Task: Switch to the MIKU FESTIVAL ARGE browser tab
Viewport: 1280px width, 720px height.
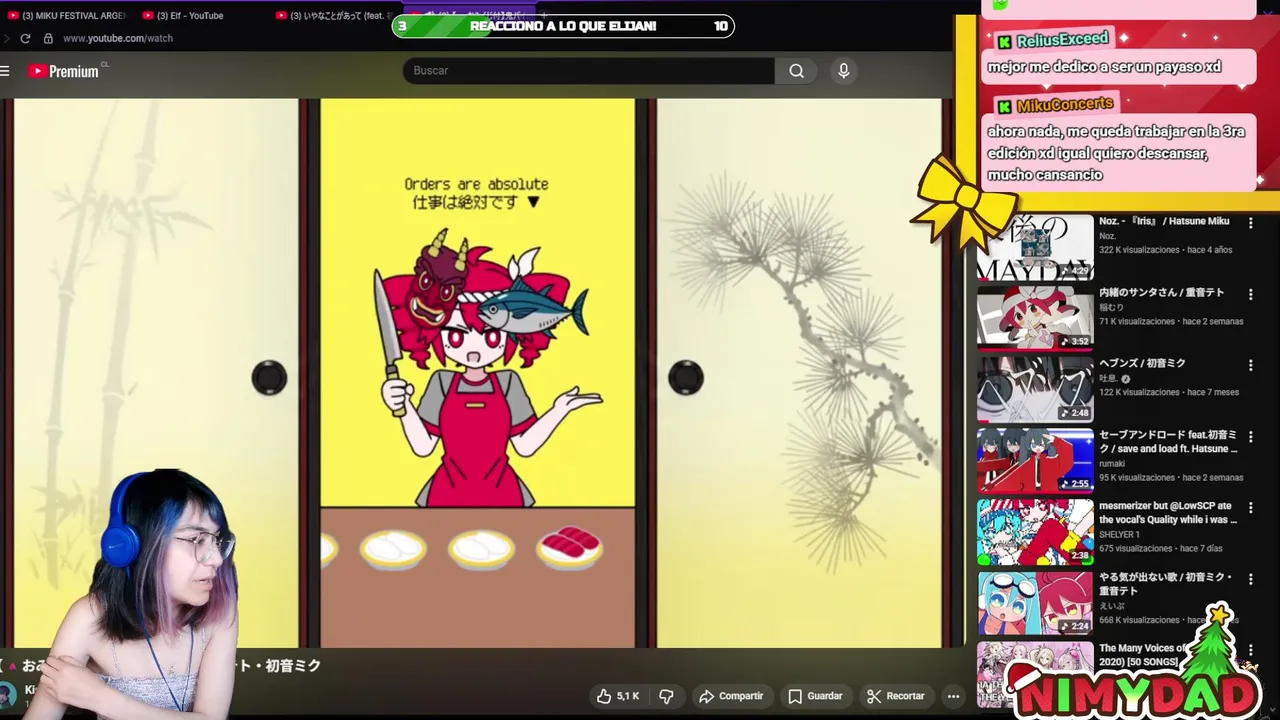Action: point(67,15)
